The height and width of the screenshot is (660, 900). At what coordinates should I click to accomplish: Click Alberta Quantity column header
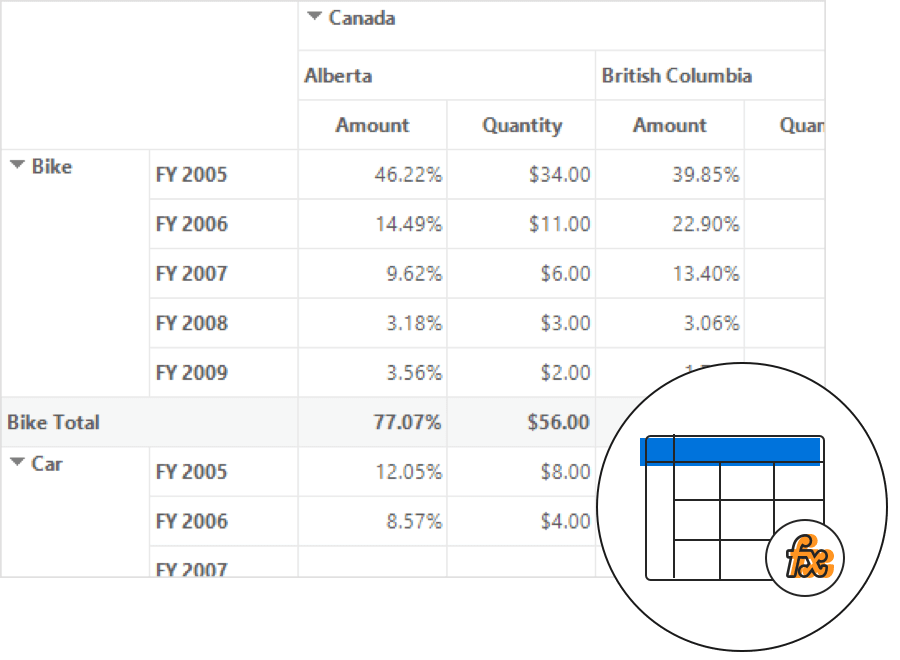[521, 125]
